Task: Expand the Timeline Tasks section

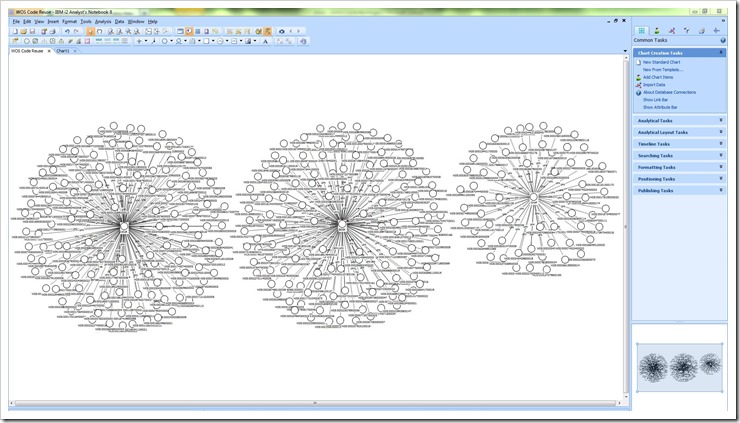Action: pyautogui.click(x=721, y=144)
